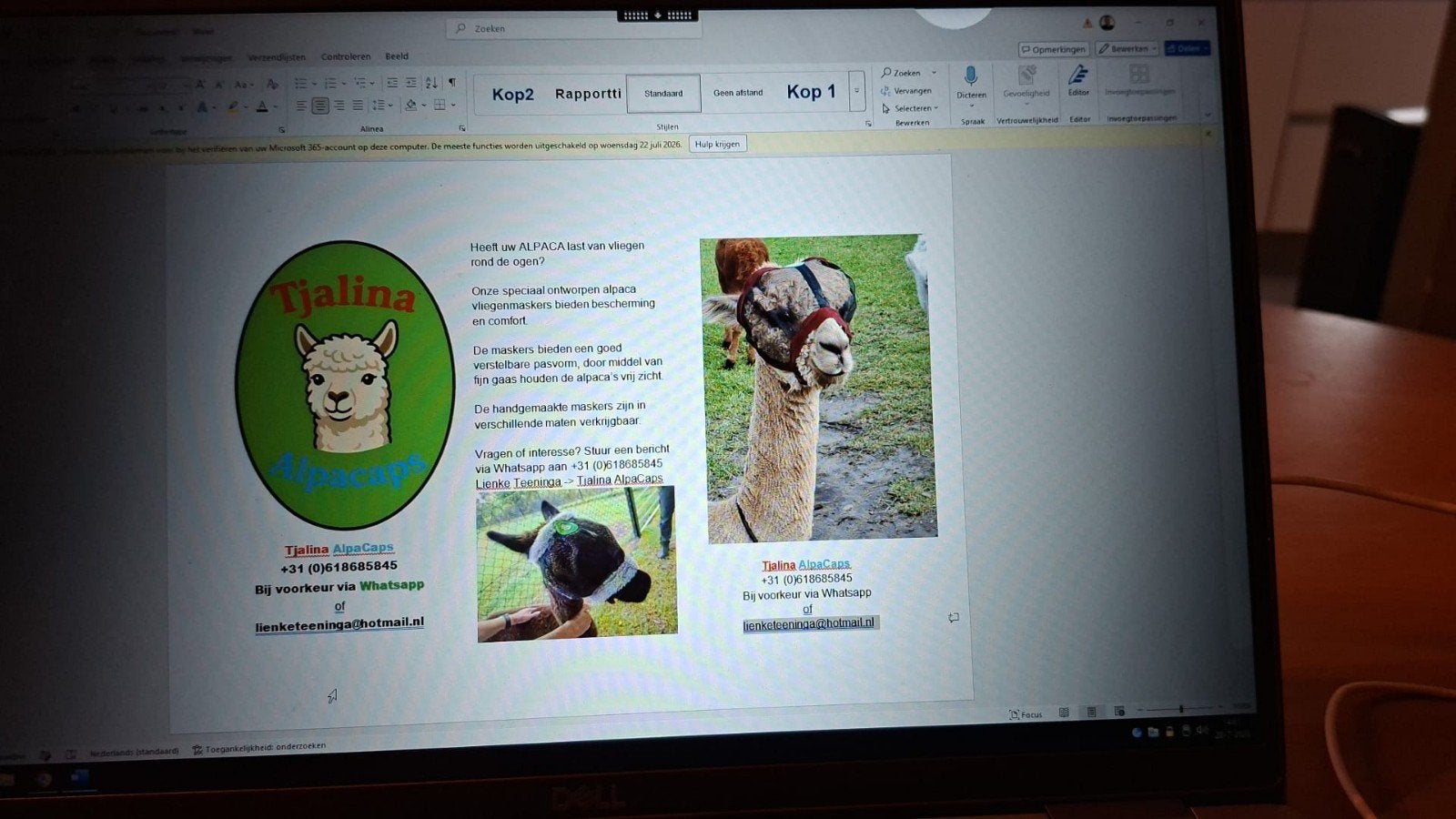Open the Verzendlijsten tab
The image size is (1456, 819).
[277, 57]
